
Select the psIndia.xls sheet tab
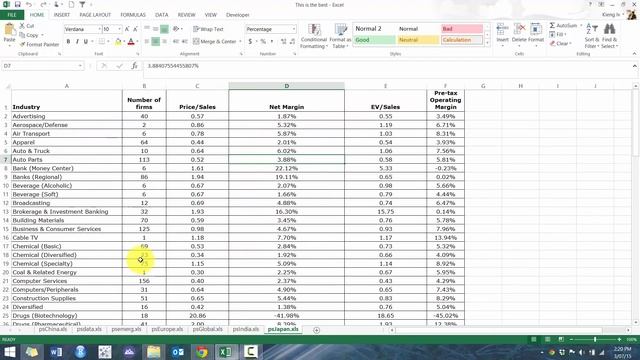pos(246,329)
